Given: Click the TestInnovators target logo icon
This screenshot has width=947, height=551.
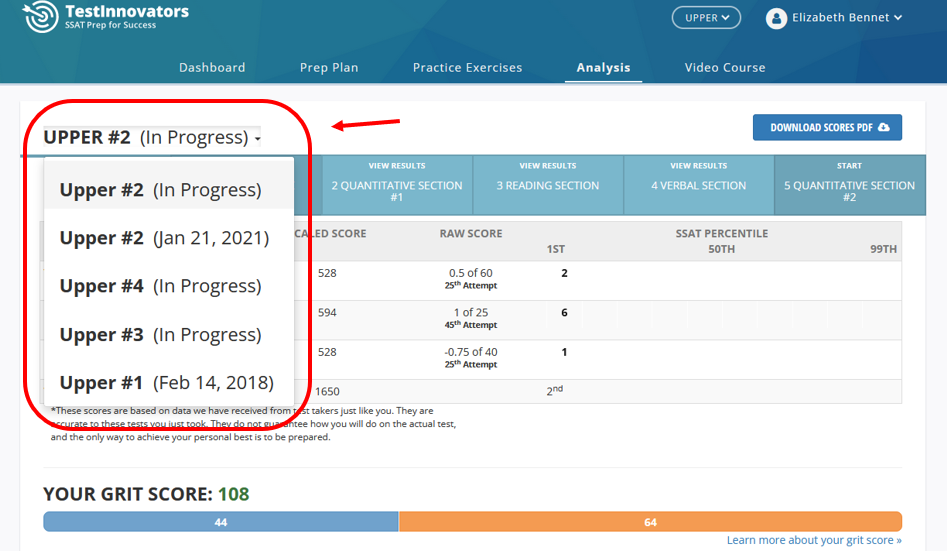Looking at the screenshot, I should click(x=41, y=16).
